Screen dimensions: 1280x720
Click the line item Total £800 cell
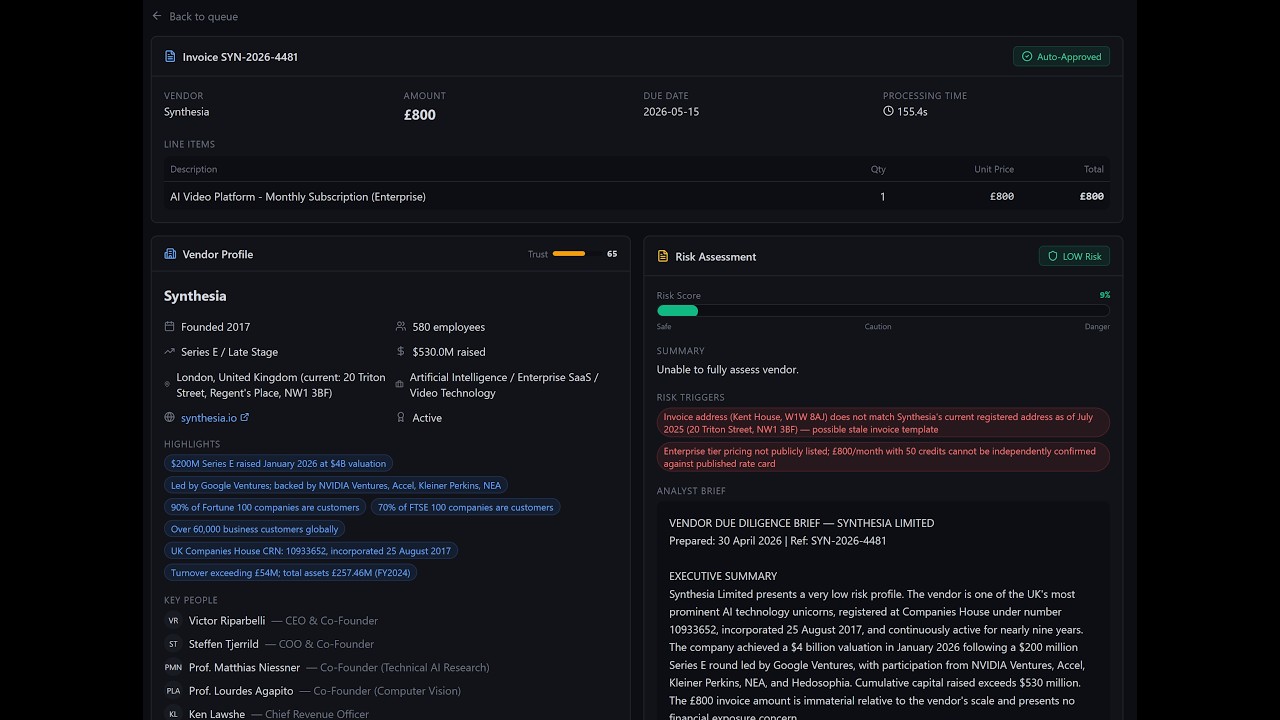[1092, 197]
